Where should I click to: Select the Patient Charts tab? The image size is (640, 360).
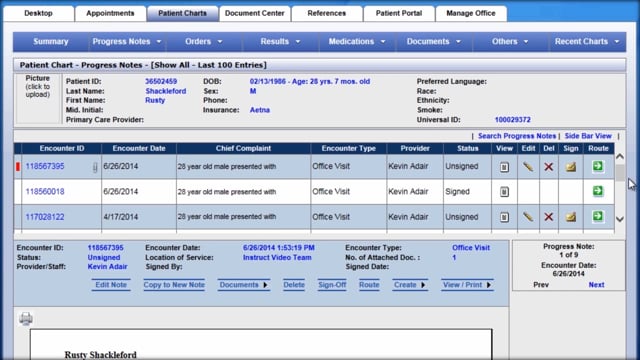pos(182,13)
